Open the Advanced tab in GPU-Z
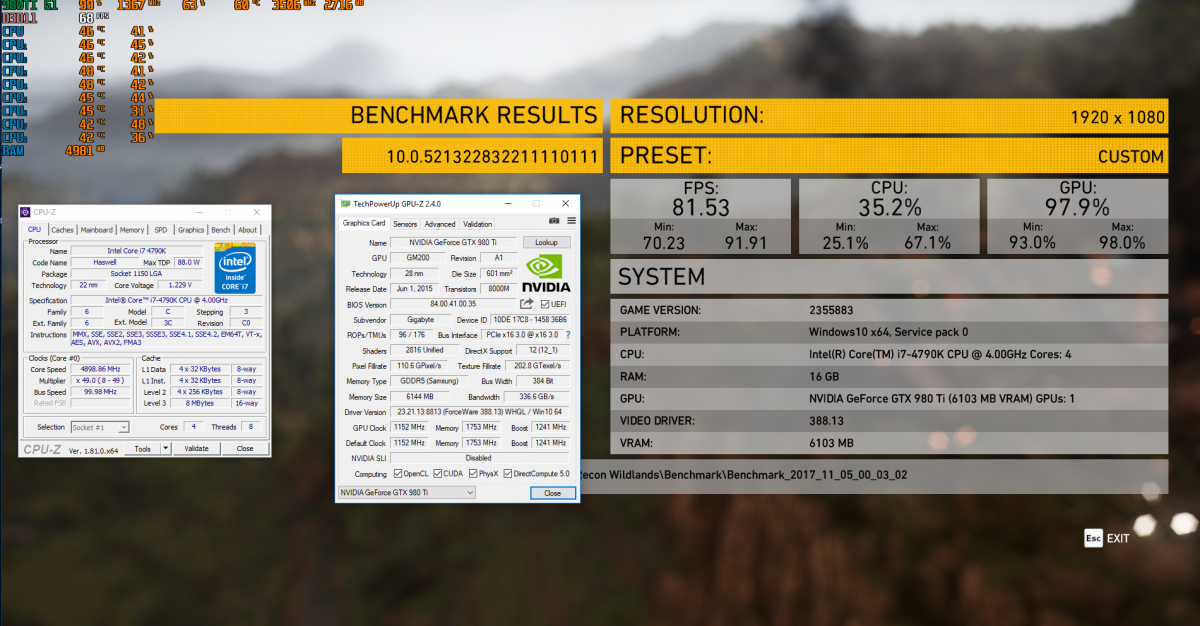The width and height of the screenshot is (1200, 626). click(440, 224)
